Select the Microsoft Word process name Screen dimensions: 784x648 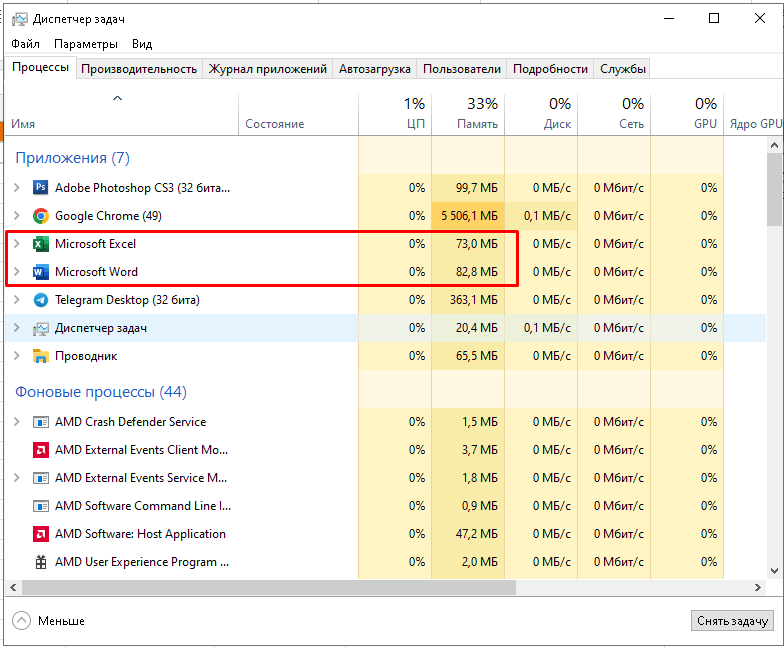(x=96, y=272)
